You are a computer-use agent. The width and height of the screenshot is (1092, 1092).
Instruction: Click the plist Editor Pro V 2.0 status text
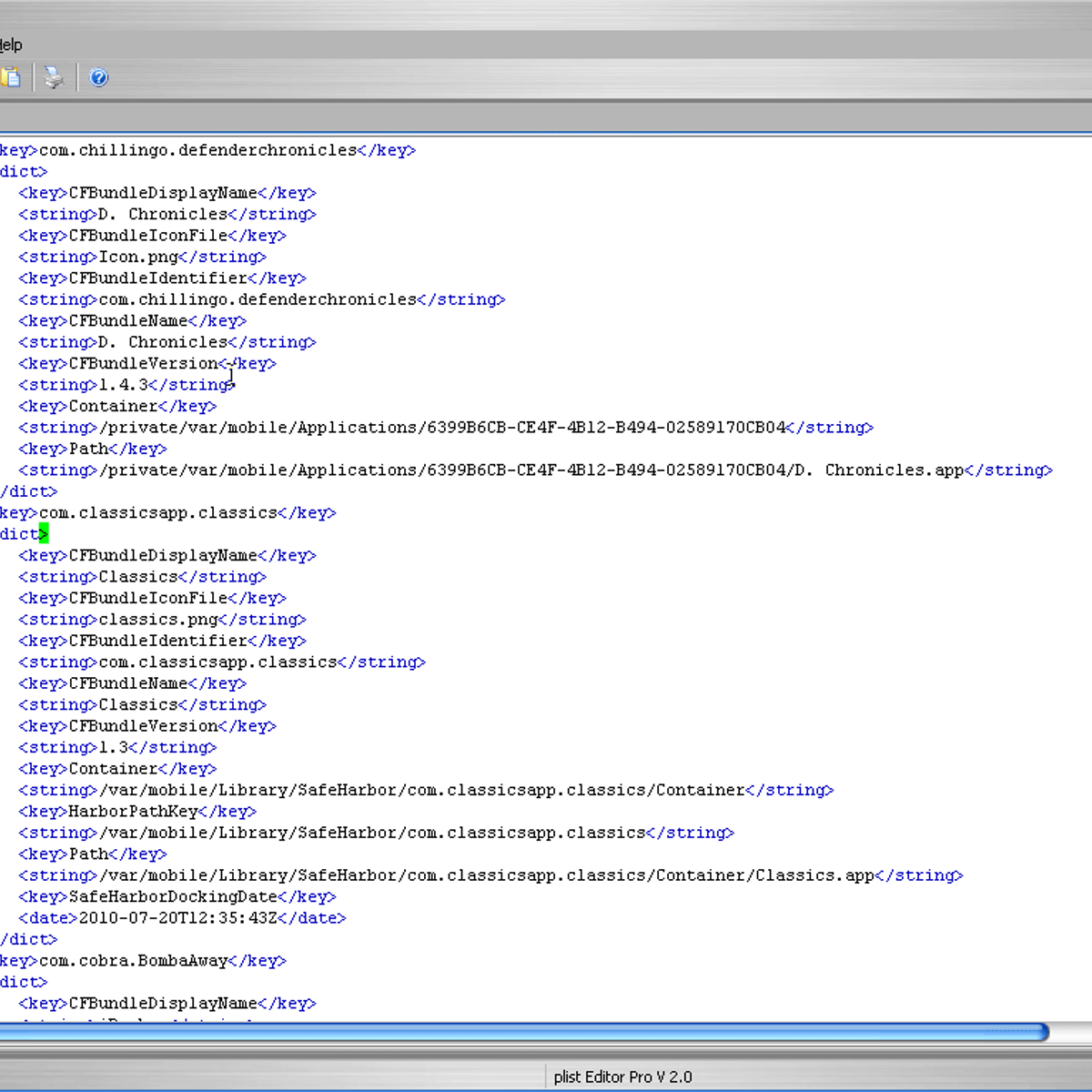point(622,1077)
